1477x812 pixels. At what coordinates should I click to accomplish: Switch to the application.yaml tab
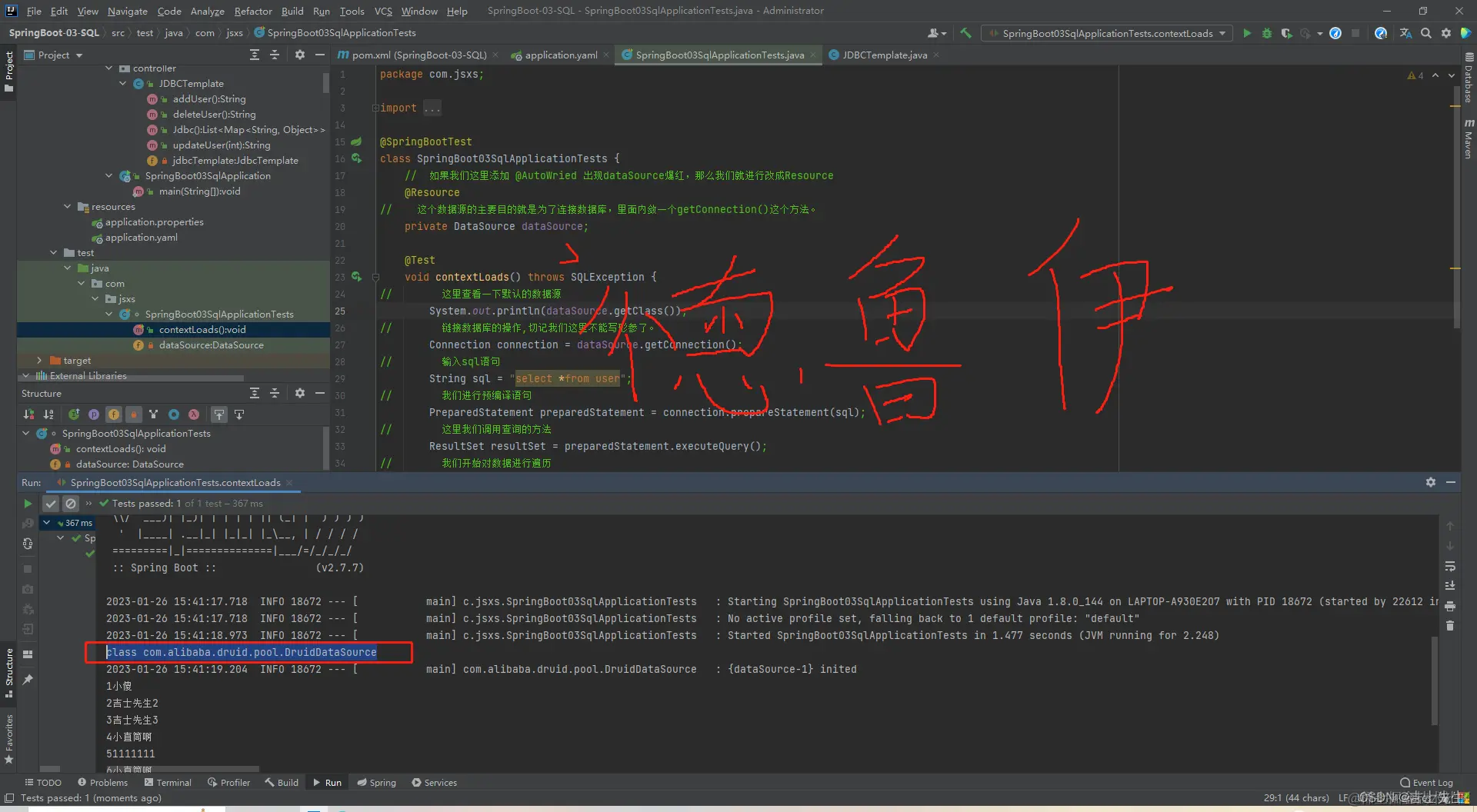(x=560, y=55)
